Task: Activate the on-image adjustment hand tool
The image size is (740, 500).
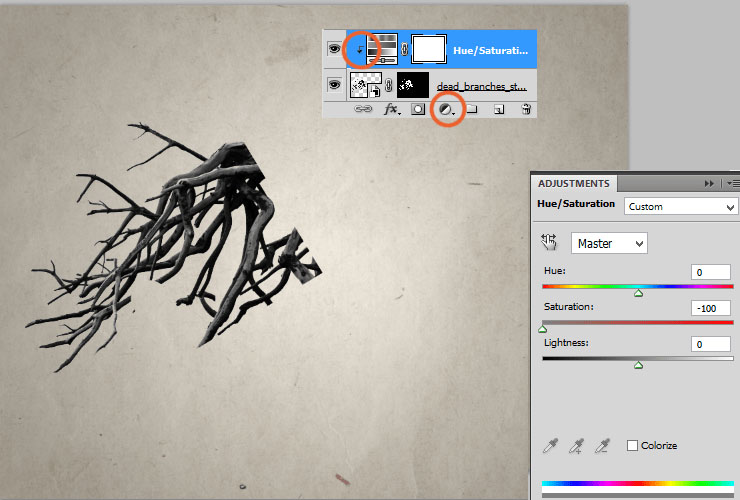Action: (549, 242)
